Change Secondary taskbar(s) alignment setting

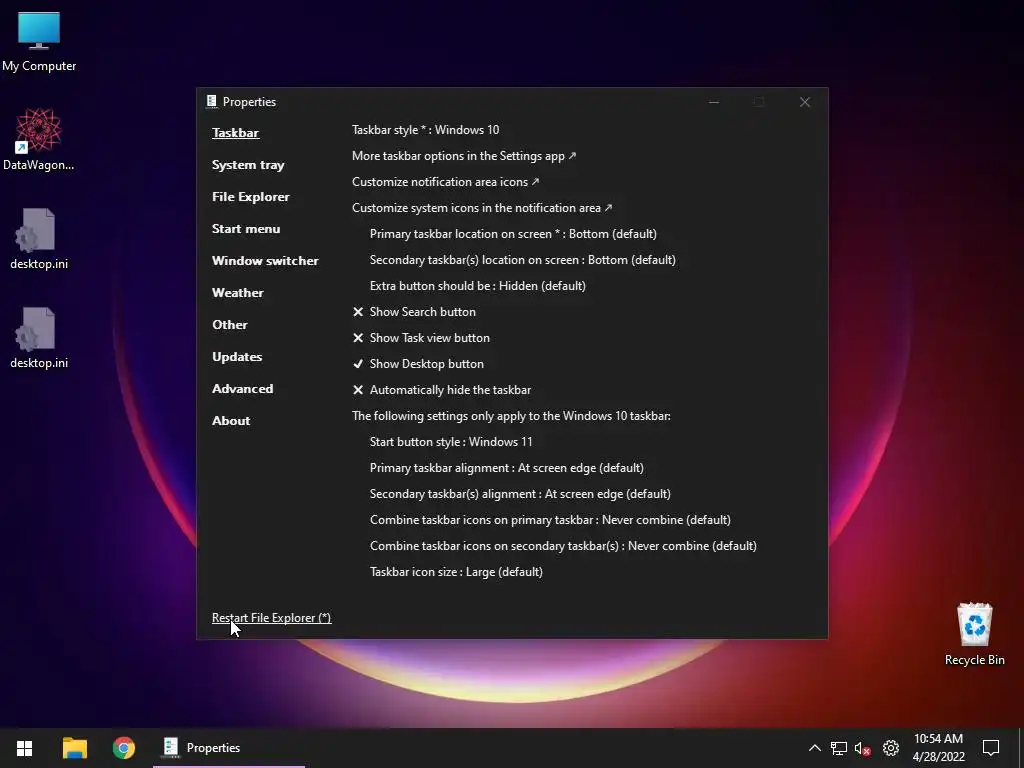tap(520, 494)
